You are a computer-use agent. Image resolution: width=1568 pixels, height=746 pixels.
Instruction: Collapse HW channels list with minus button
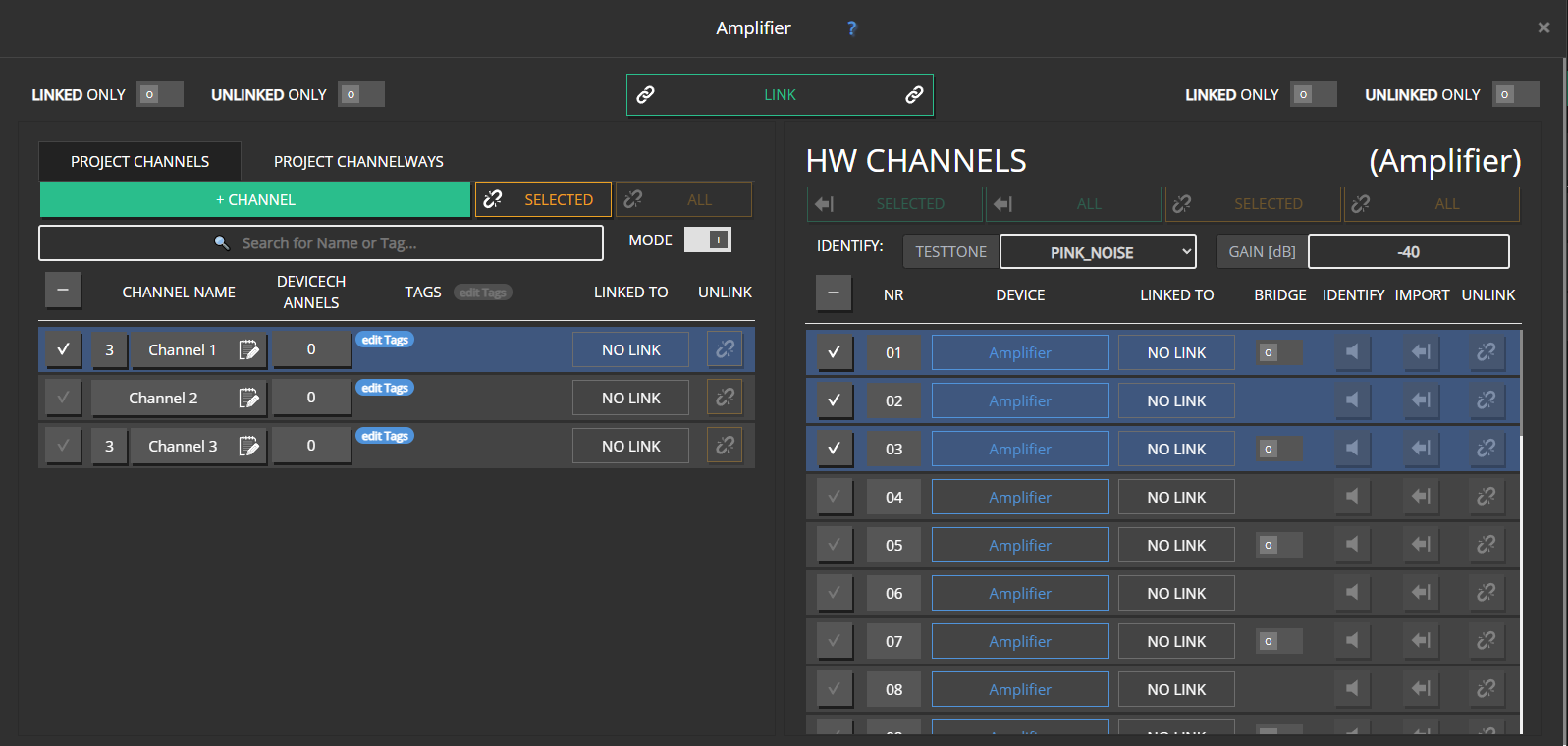coord(834,293)
